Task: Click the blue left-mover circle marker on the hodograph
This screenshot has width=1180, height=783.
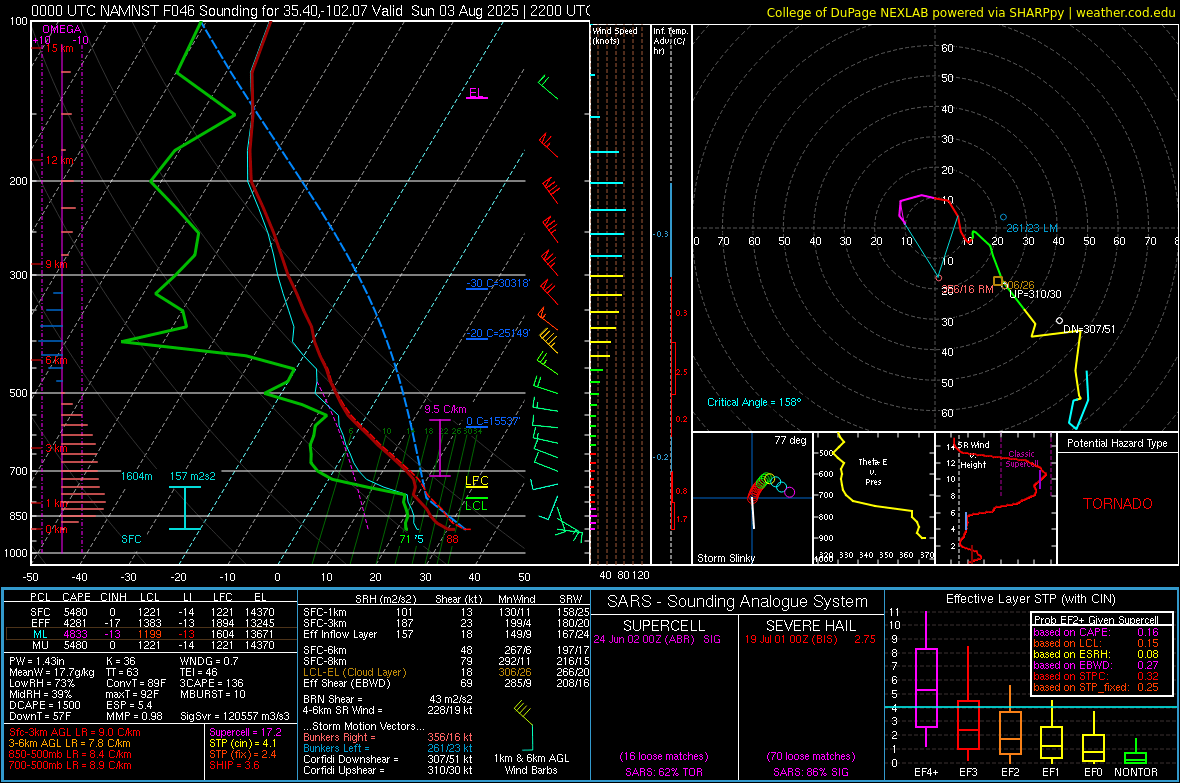Action: pyautogui.click(x=1003, y=218)
